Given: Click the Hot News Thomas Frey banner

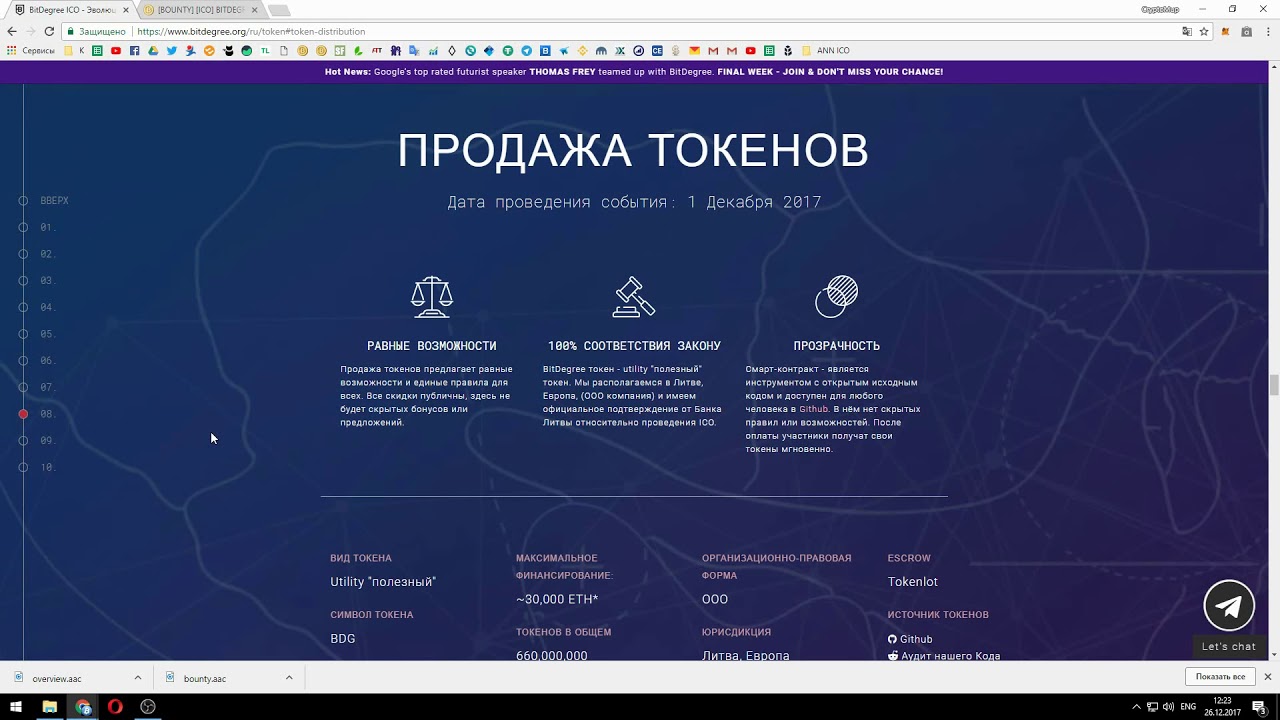Looking at the screenshot, I should pos(634,72).
